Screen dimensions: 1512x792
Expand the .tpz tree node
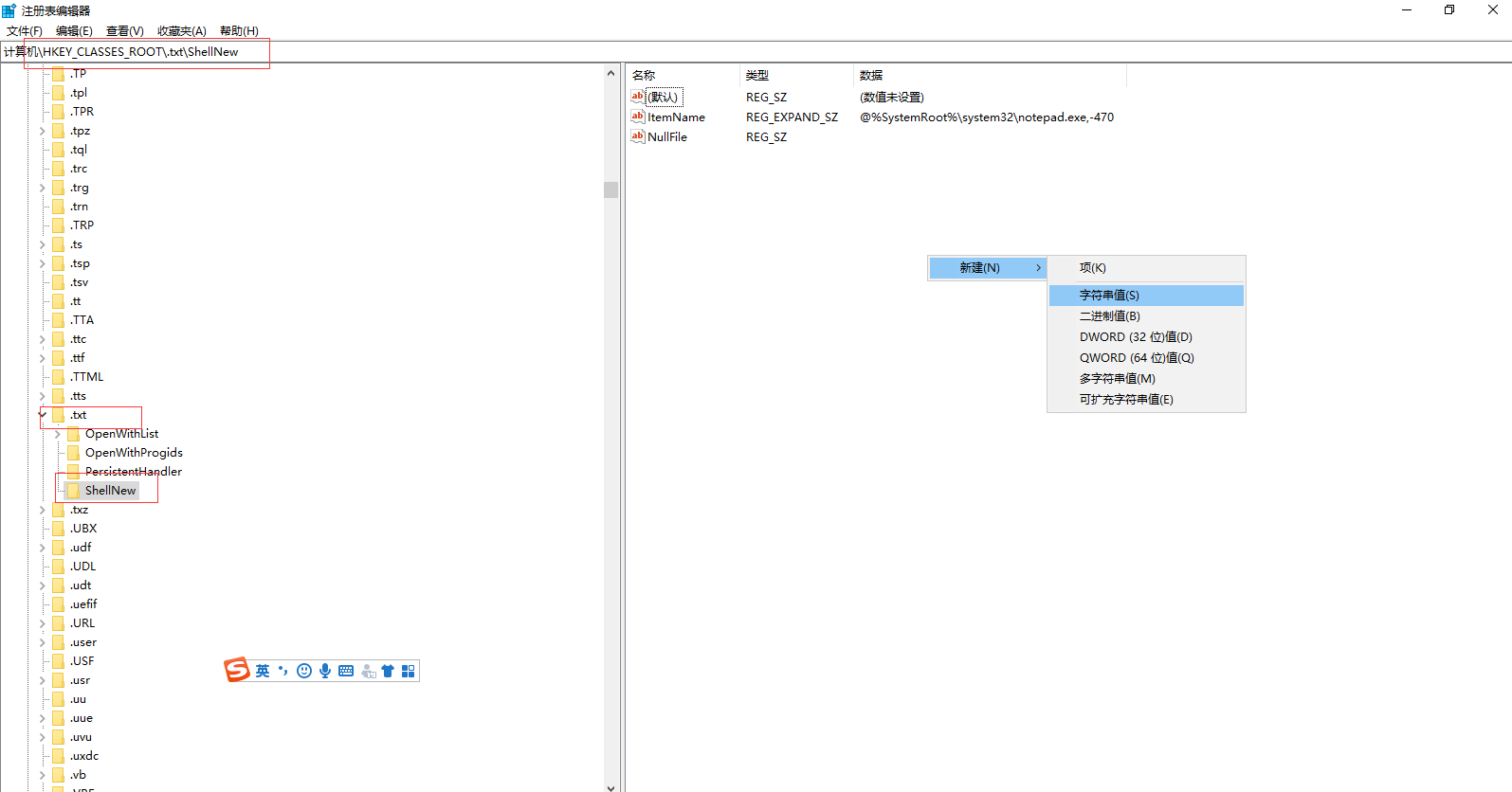[x=43, y=130]
